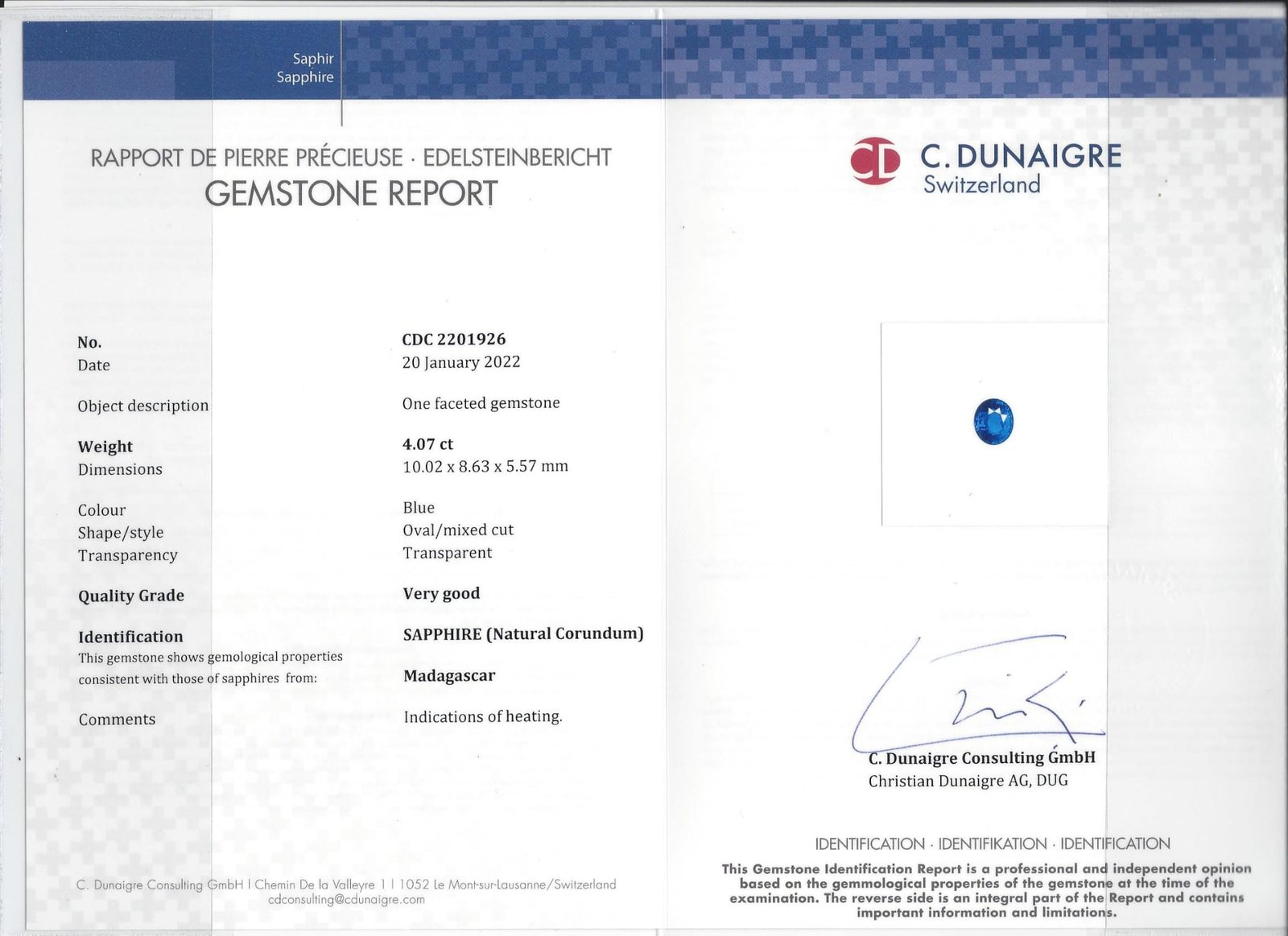Click 'SAPPHIRE (Natural Corundum)' identification
1288x936 pixels.
pyautogui.click(x=523, y=634)
